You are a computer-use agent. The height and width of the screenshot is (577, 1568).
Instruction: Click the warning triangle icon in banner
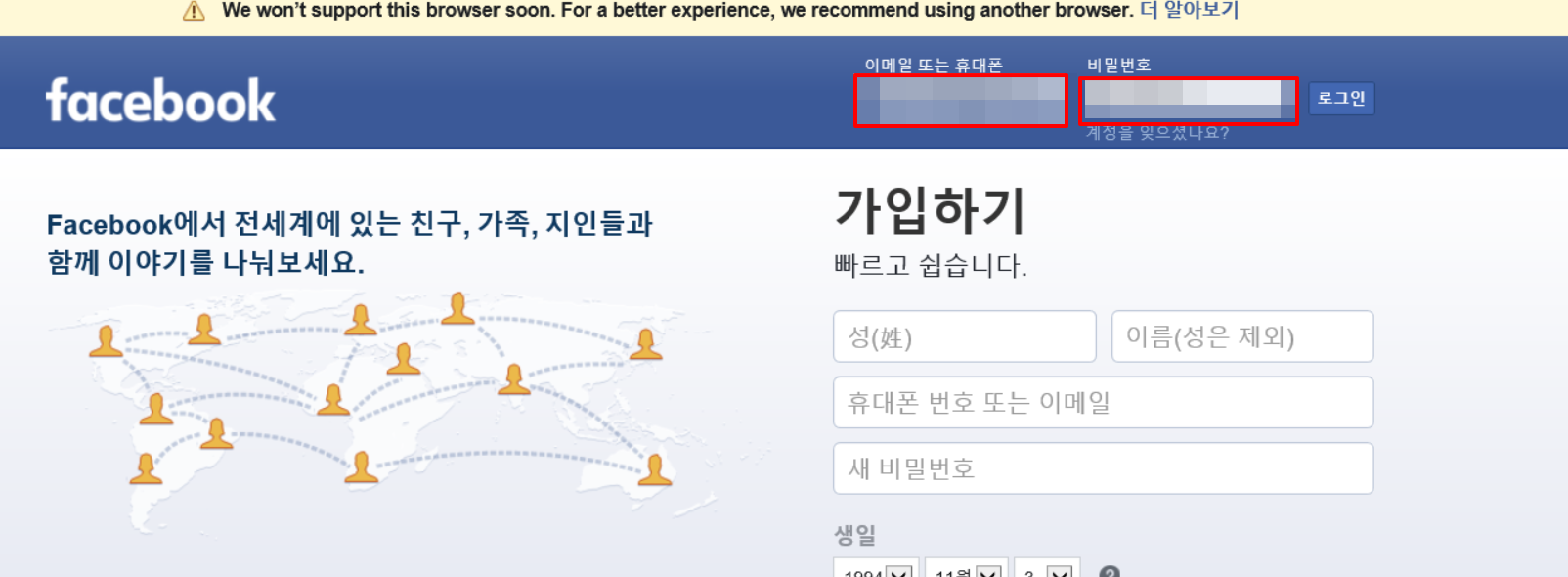[x=194, y=11]
